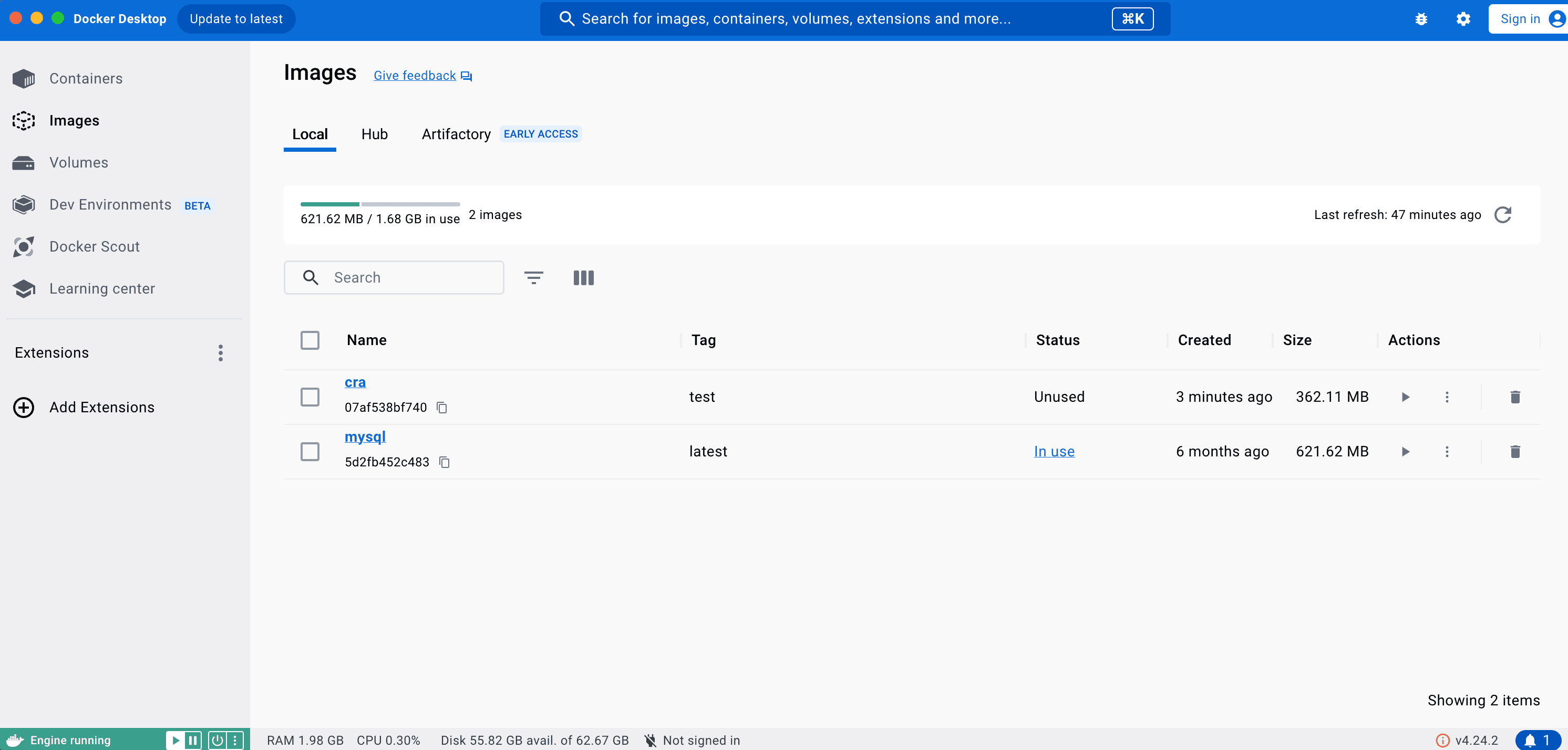Click the refresh images icon

[1502, 215]
